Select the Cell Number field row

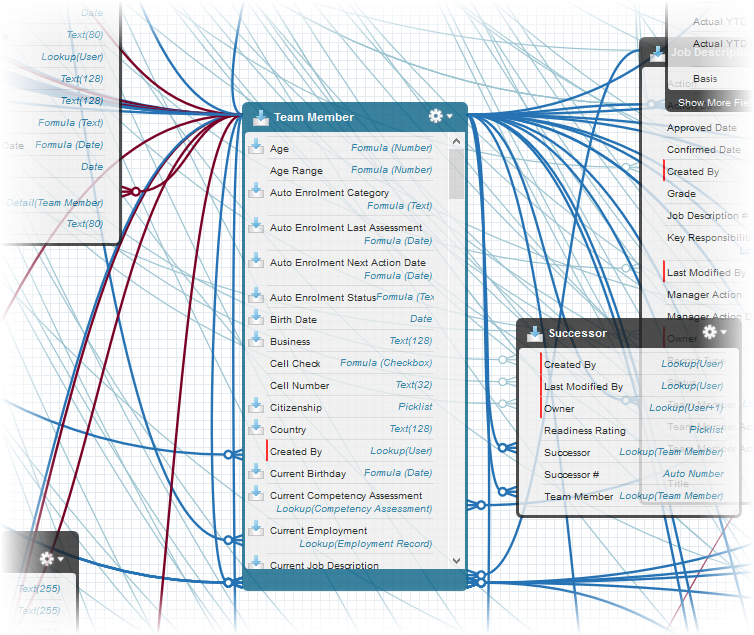click(299, 385)
